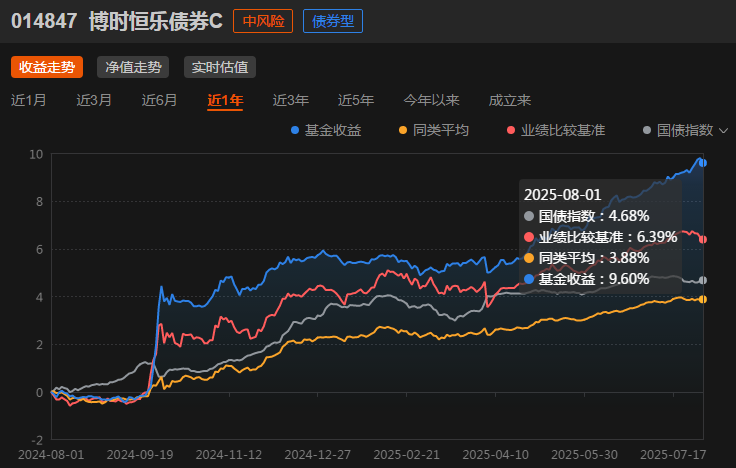The image size is (736, 468).
Task: Click the 中风险 risk tag
Action: 263,21
